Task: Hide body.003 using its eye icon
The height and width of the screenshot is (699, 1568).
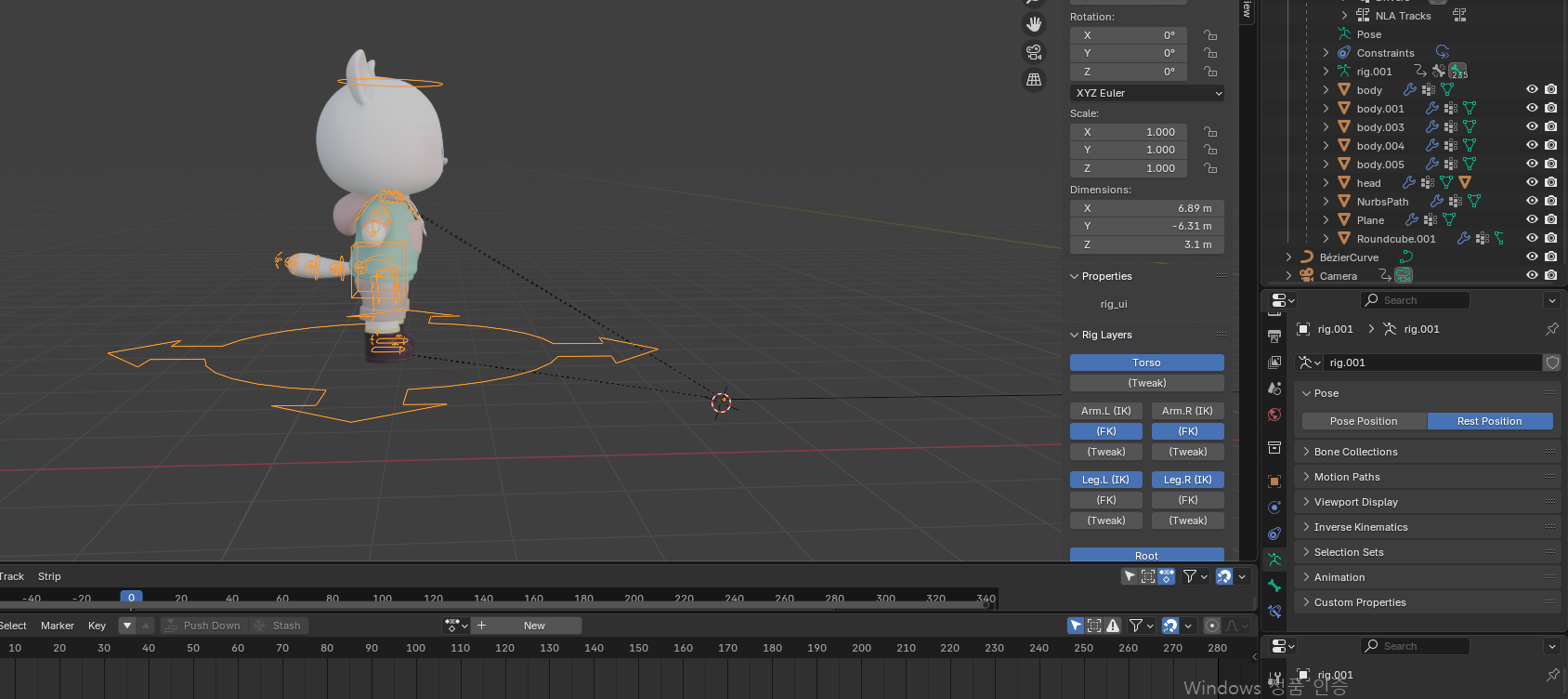Action: click(x=1532, y=126)
